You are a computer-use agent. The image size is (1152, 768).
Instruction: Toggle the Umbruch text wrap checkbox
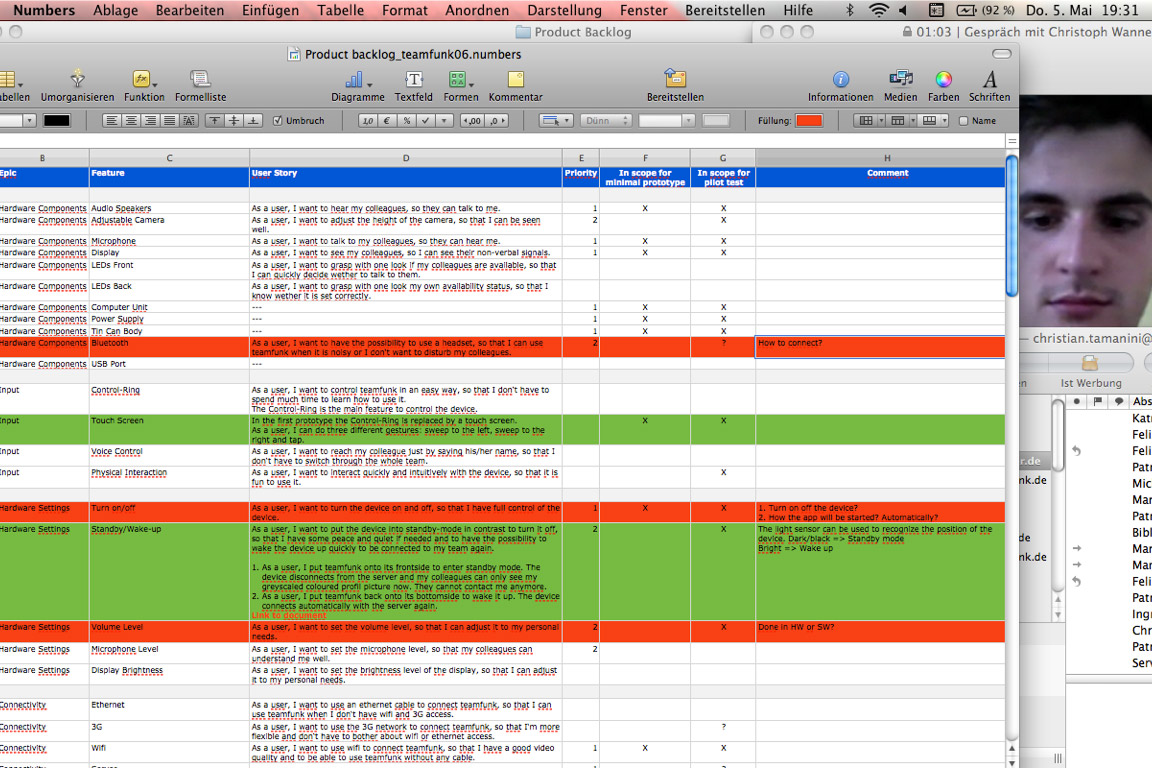click(278, 121)
